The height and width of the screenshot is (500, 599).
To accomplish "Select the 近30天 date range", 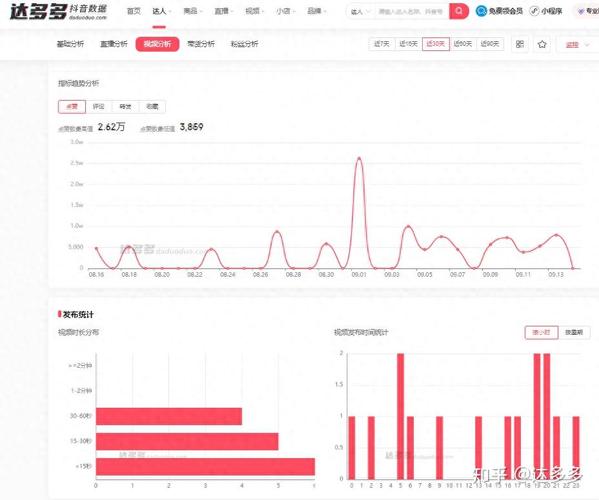I will (x=435, y=44).
